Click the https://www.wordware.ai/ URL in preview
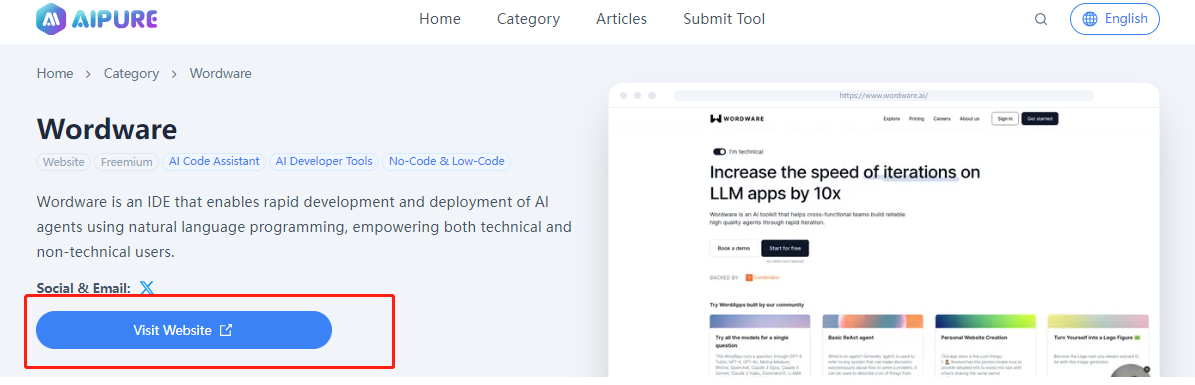The image size is (1195, 385). point(883,95)
